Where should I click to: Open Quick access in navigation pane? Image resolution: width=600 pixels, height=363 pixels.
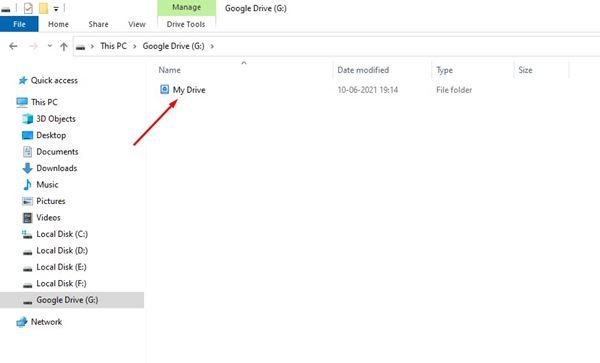click(x=54, y=80)
